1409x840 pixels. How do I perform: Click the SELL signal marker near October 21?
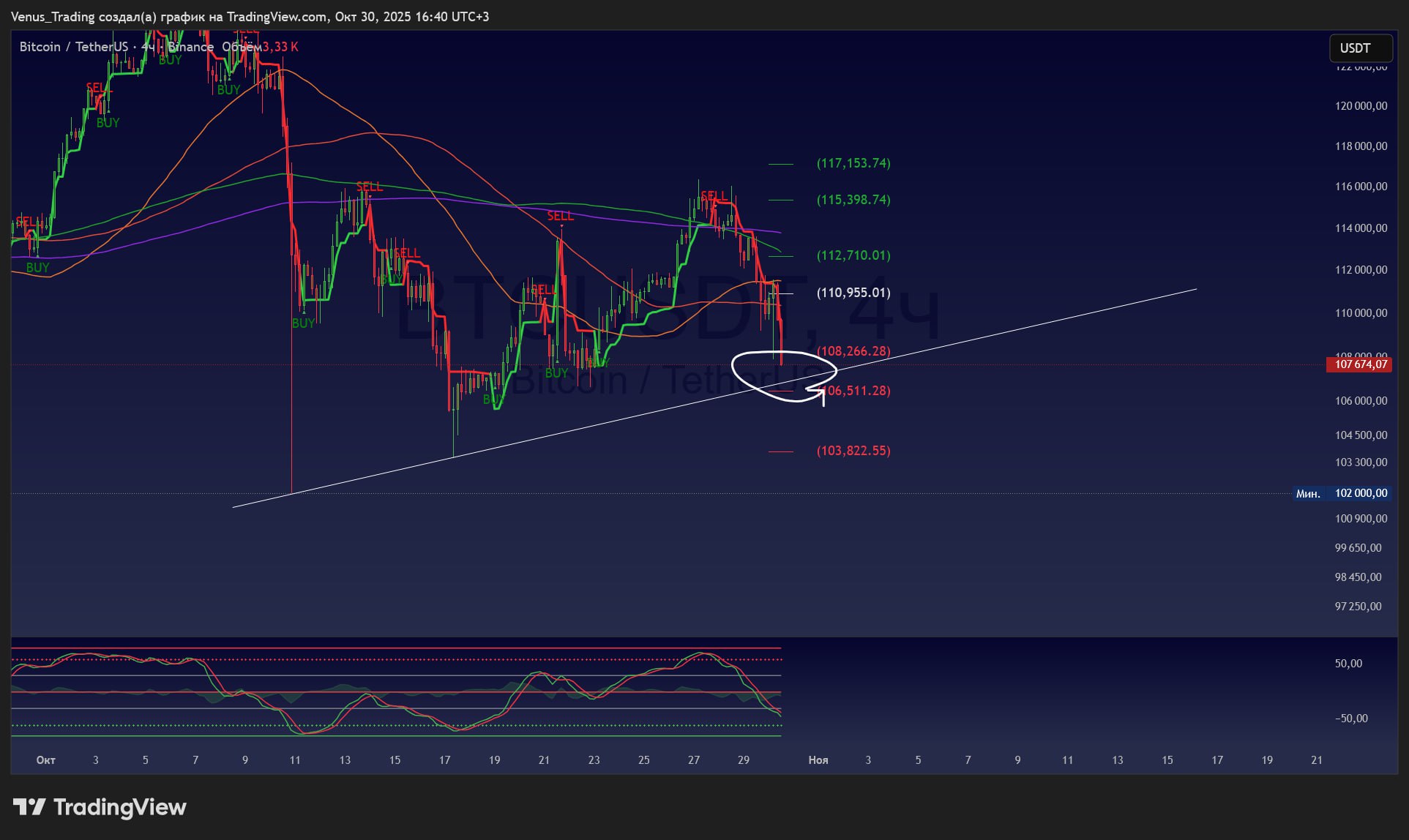coord(560,216)
